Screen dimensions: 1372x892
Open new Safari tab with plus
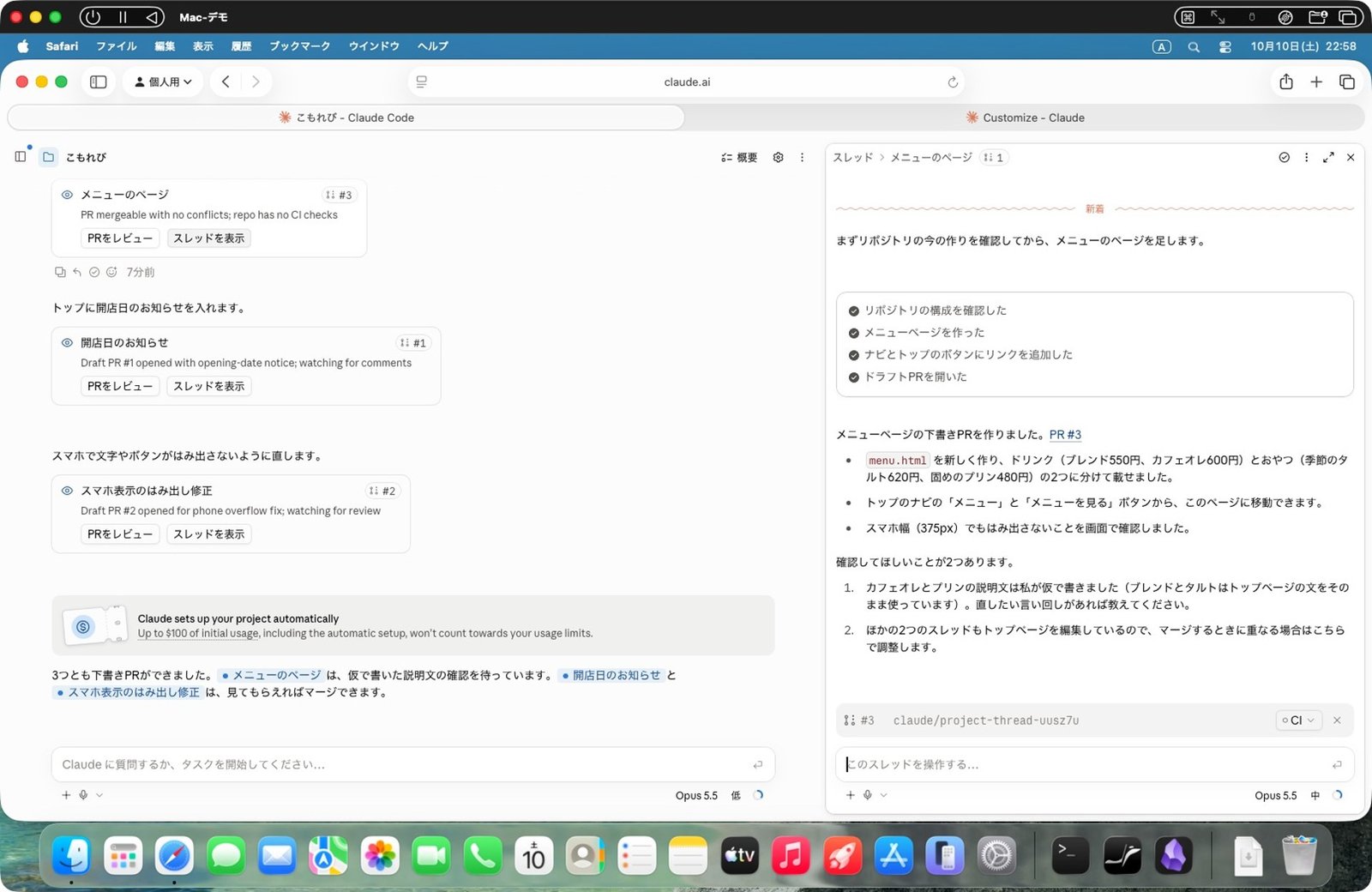click(x=1316, y=82)
